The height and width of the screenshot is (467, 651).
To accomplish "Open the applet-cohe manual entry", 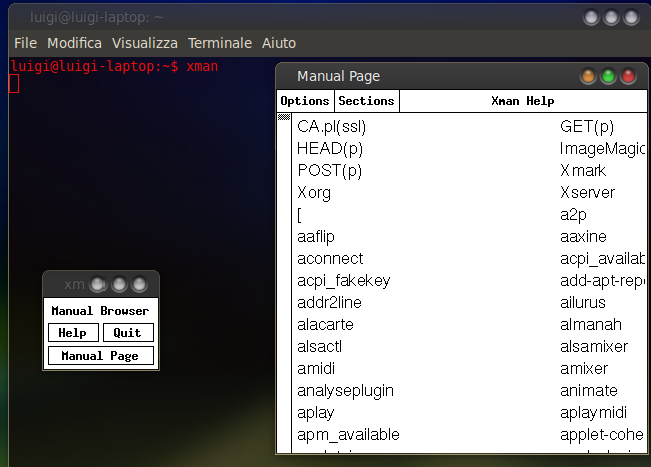I will pos(602,435).
